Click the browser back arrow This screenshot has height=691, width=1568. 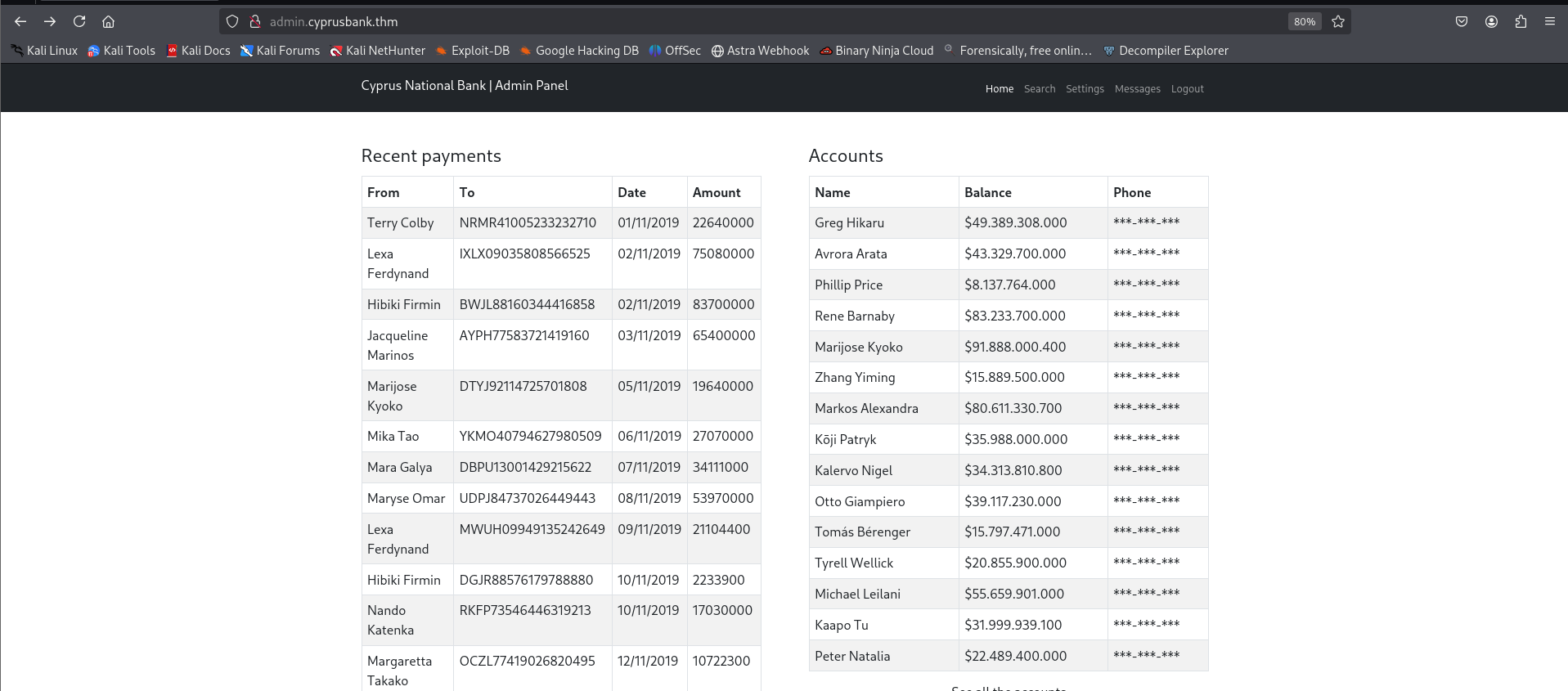coord(20,22)
